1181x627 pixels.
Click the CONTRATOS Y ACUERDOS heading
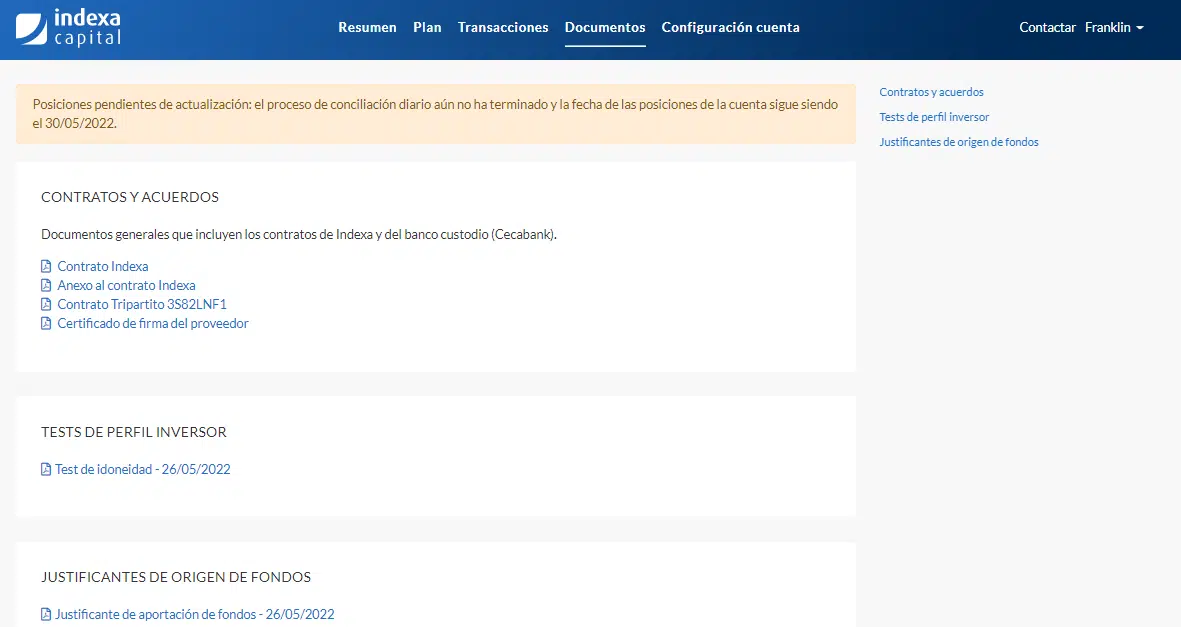click(130, 197)
